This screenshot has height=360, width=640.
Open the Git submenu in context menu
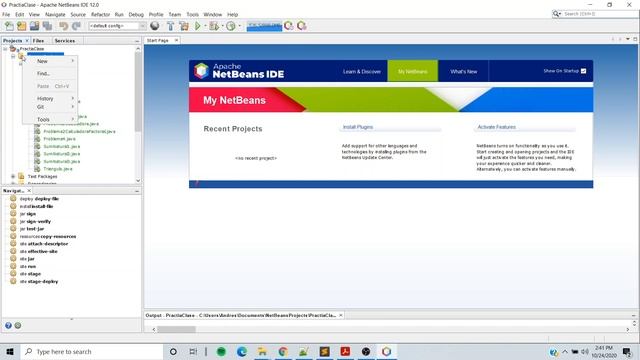50,107
